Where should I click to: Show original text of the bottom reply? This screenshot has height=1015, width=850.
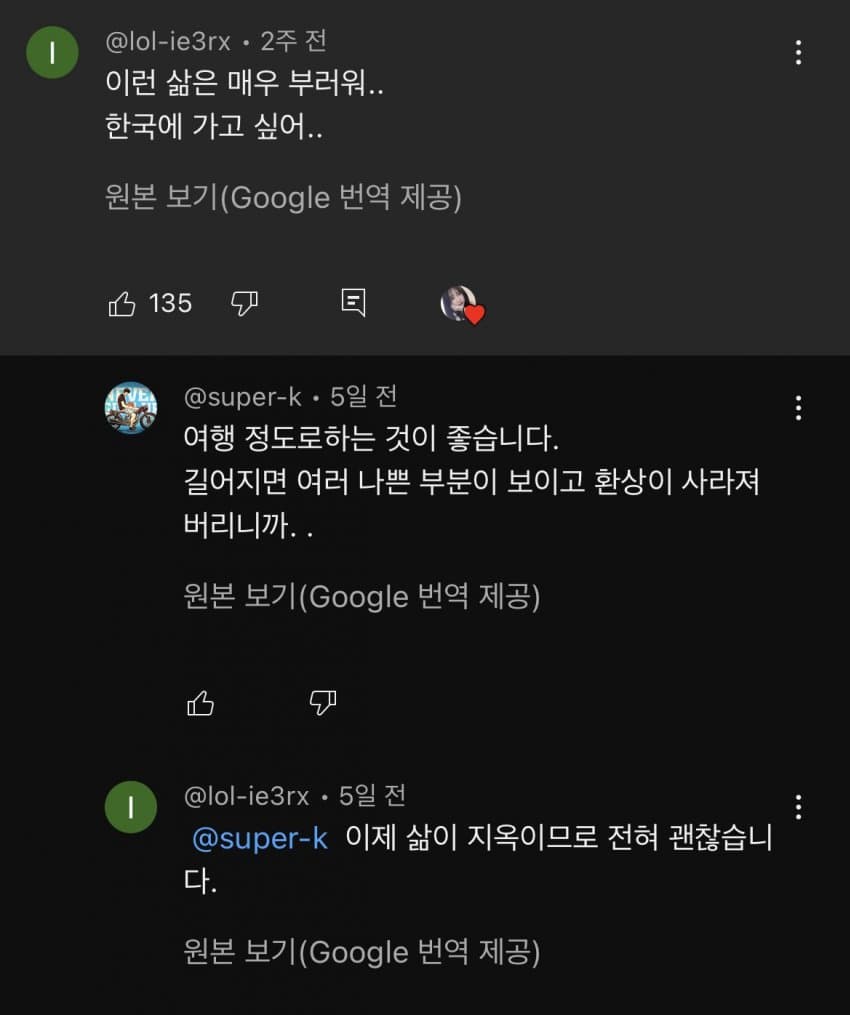(x=362, y=951)
